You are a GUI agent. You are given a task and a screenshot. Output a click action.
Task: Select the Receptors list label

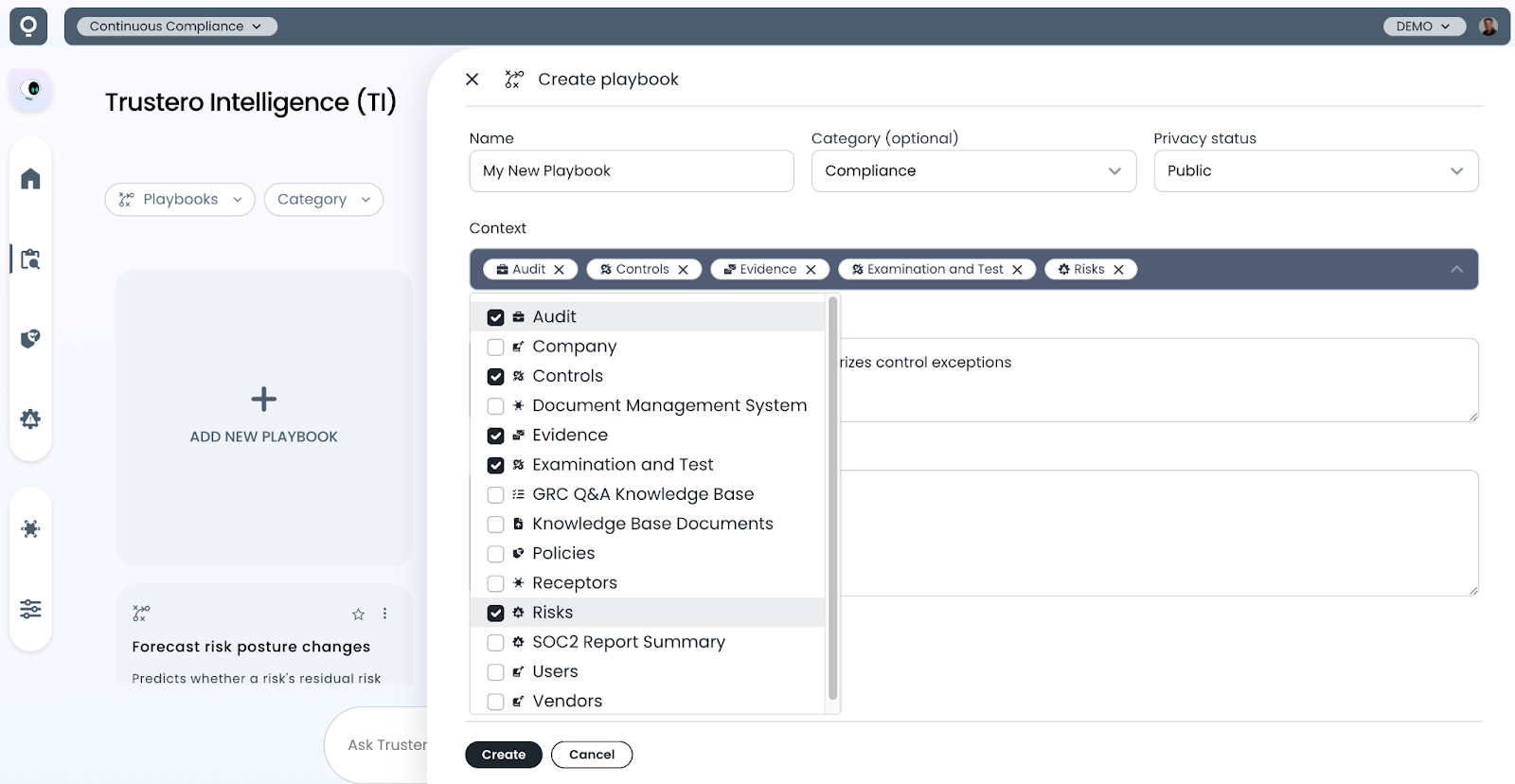tap(575, 583)
